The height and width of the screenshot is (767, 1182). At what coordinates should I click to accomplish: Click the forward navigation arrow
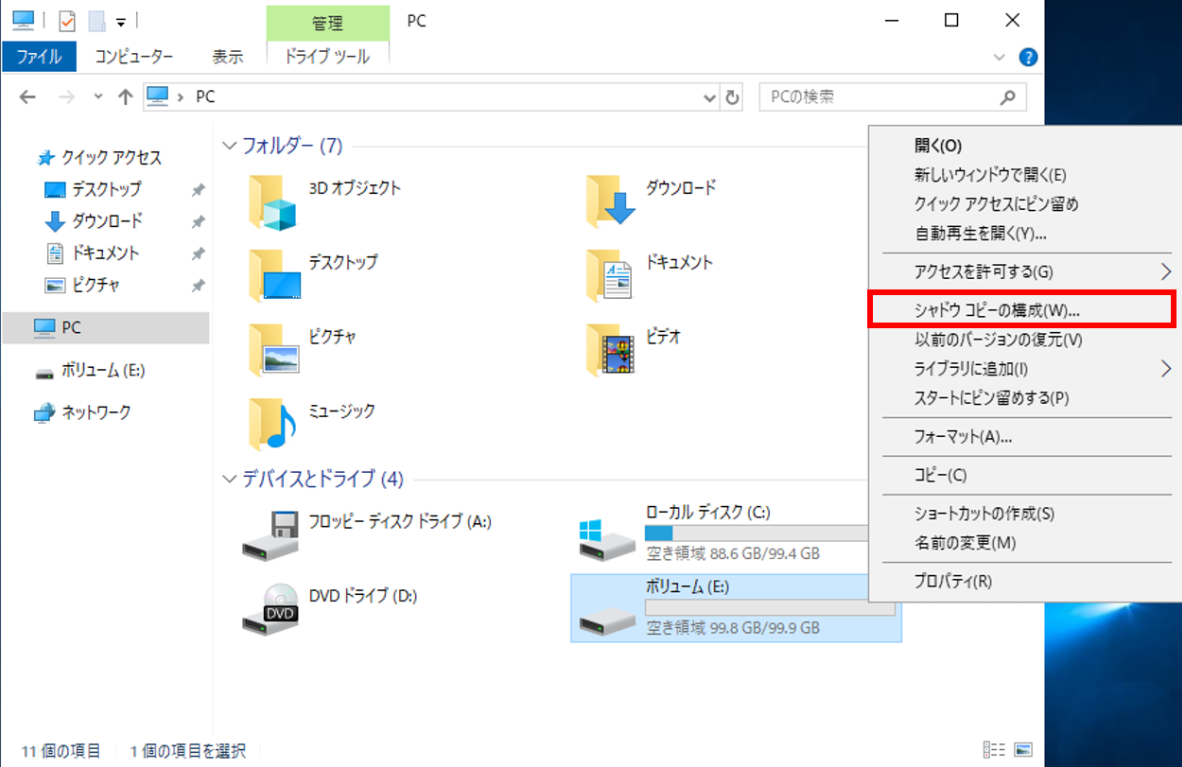66,97
